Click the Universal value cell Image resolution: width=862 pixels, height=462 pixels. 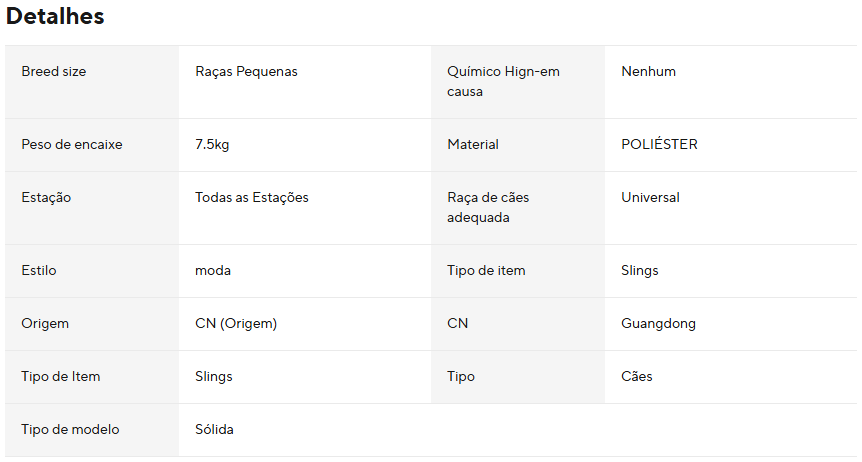731,208
